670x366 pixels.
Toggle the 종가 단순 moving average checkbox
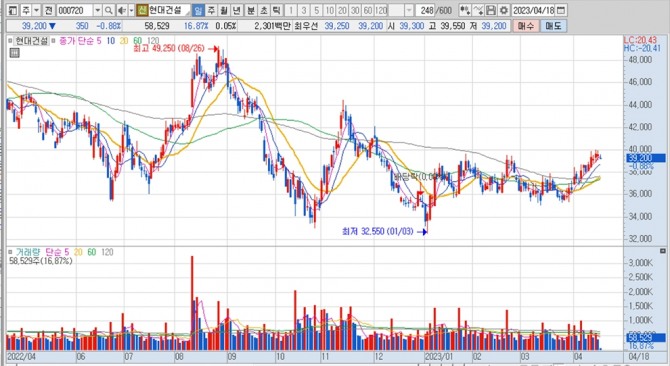54,41
